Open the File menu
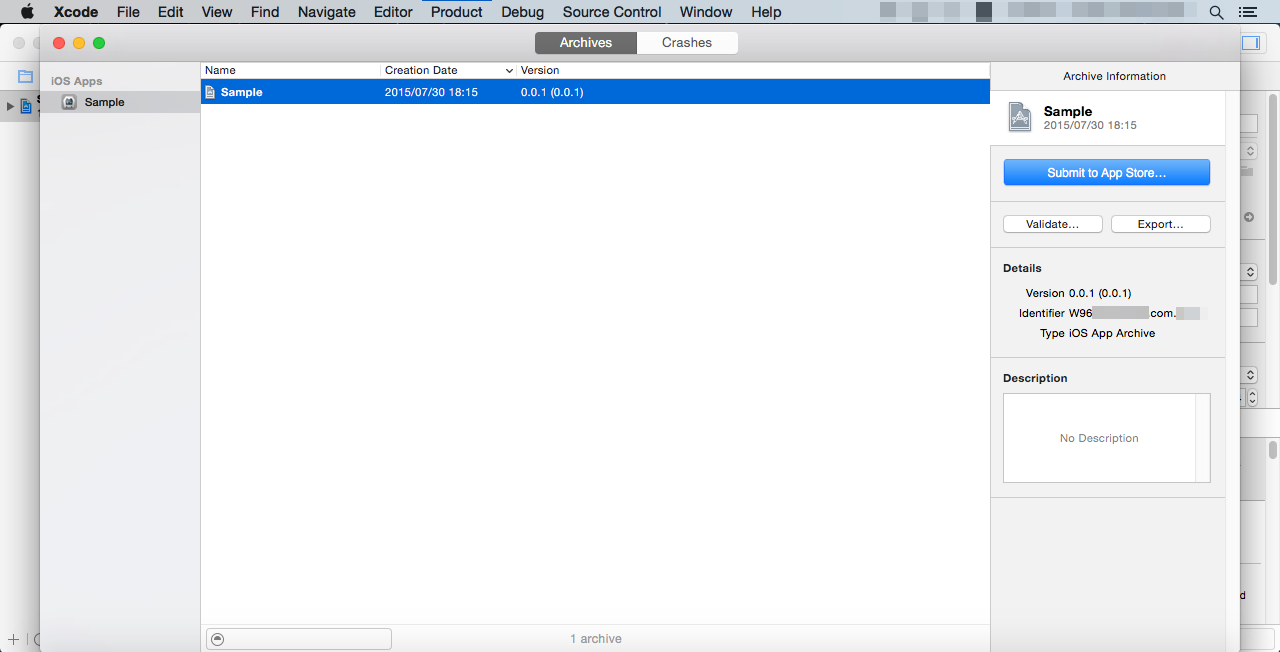The width and height of the screenshot is (1280, 652). point(128,12)
